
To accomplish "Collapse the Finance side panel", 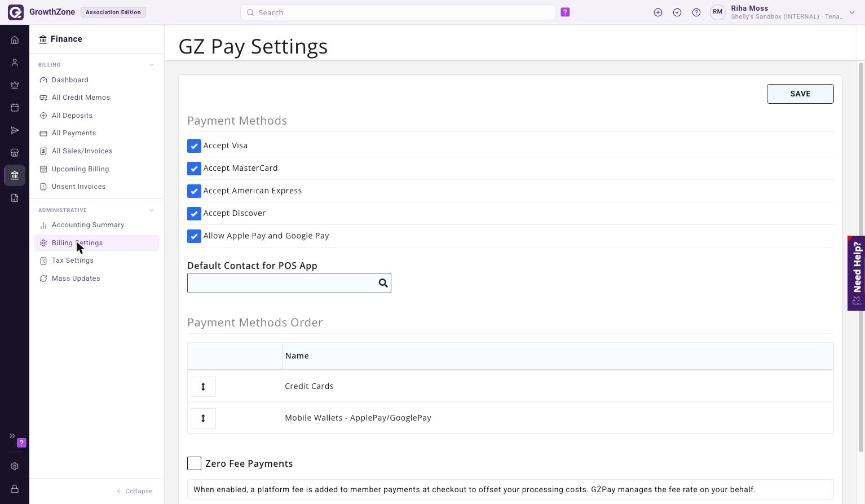I will pos(135,491).
